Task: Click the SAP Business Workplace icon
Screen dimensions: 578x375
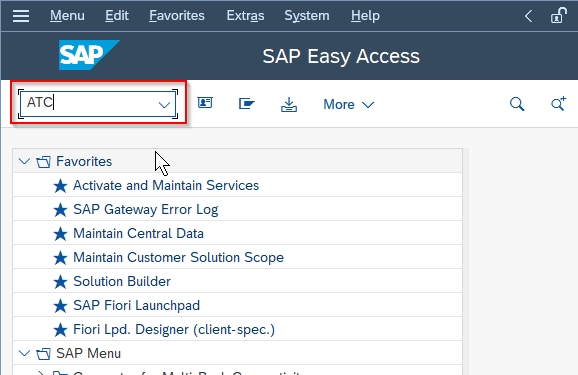Action: tap(247, 104)
